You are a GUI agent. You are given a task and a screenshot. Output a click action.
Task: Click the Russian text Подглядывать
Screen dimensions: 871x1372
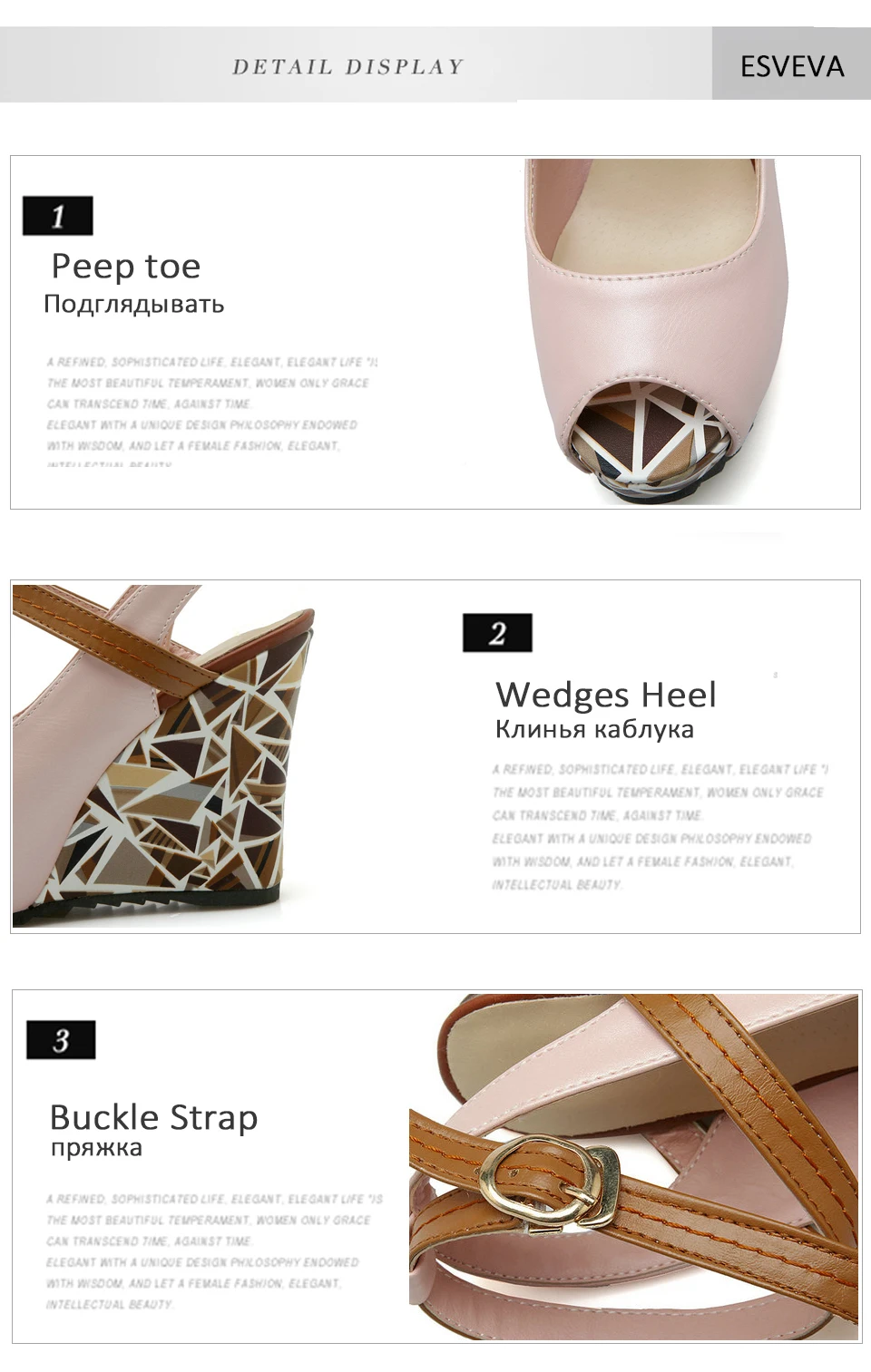tap(133, 304)
